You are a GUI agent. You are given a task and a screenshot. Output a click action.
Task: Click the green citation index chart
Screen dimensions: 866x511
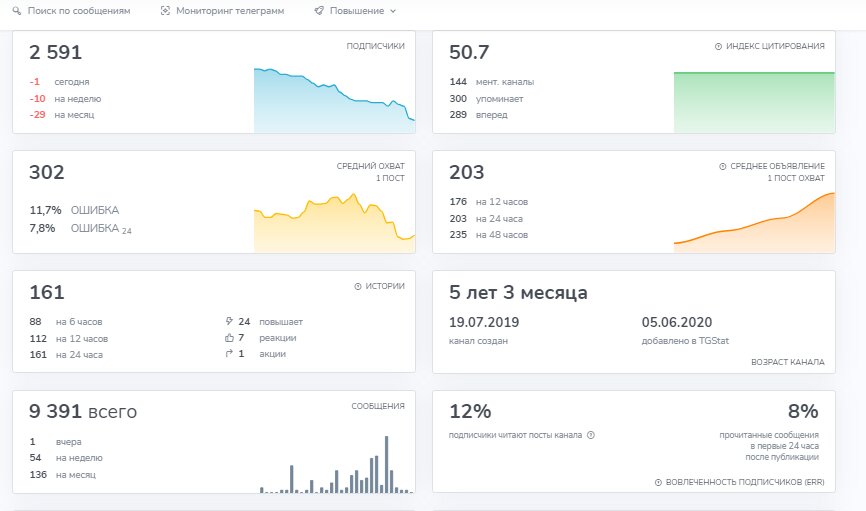[754, 102]
